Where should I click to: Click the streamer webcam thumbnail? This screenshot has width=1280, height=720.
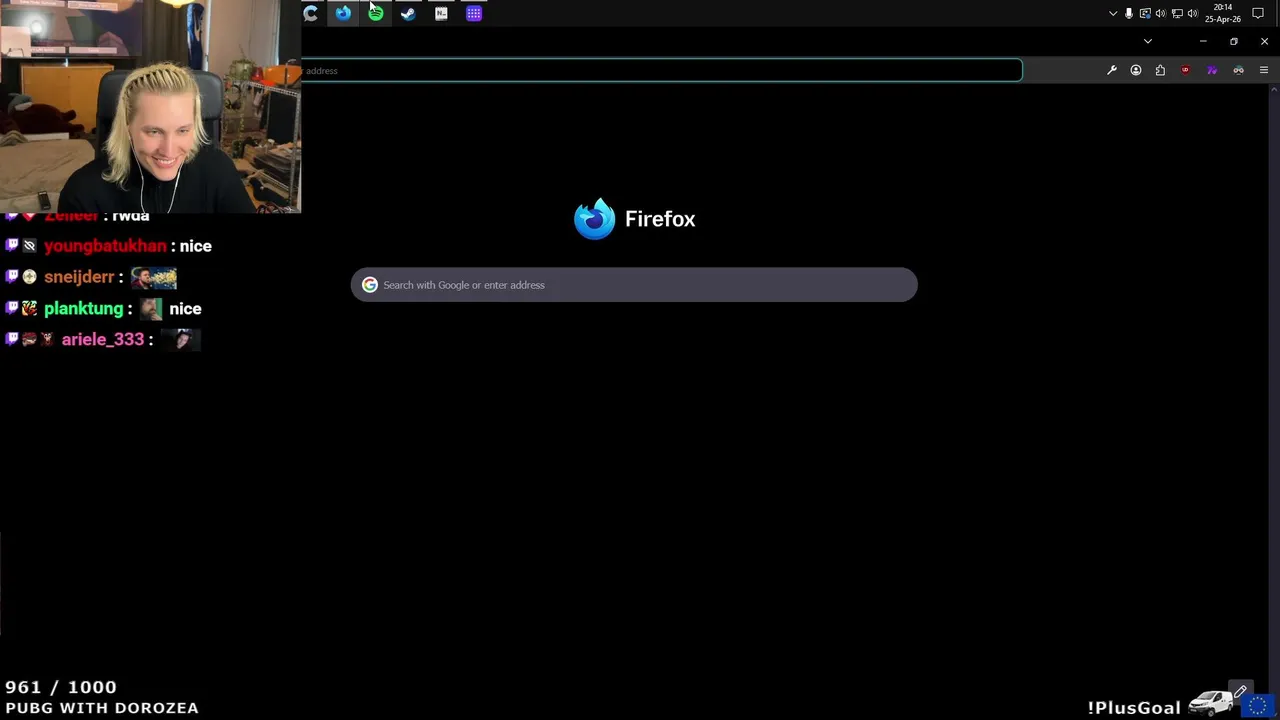tap(150, 106)
